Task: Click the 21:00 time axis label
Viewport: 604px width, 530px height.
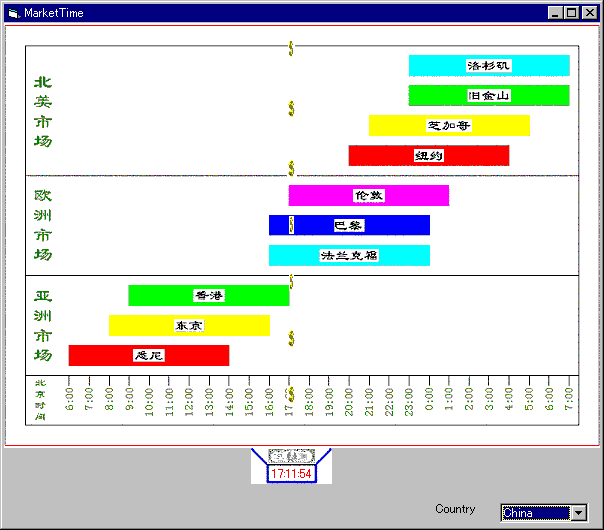Action: (369, 402)
